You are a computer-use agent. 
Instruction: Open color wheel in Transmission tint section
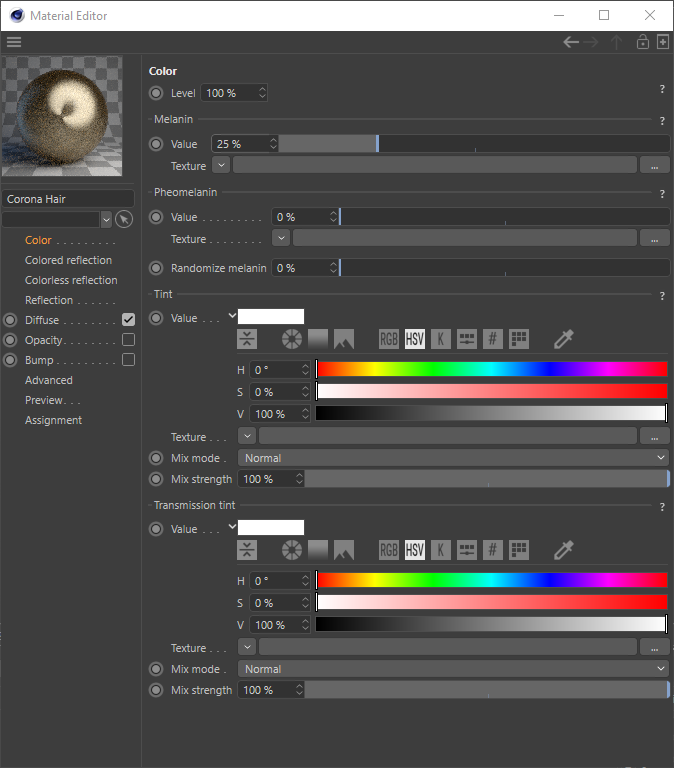pos(292,550)
